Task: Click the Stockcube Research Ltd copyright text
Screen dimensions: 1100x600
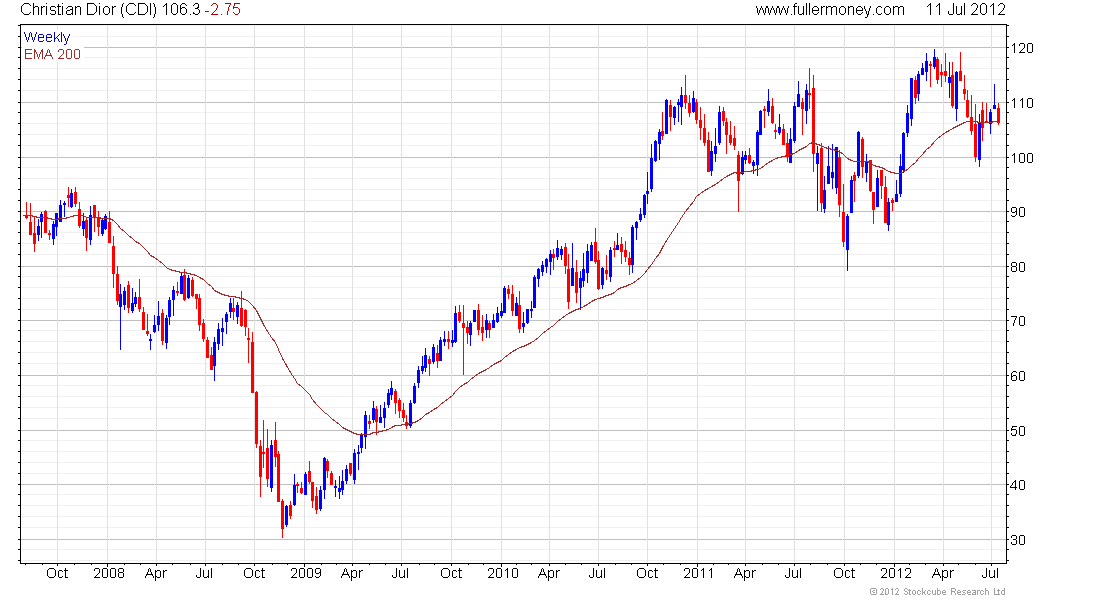Action: [937, 592]
